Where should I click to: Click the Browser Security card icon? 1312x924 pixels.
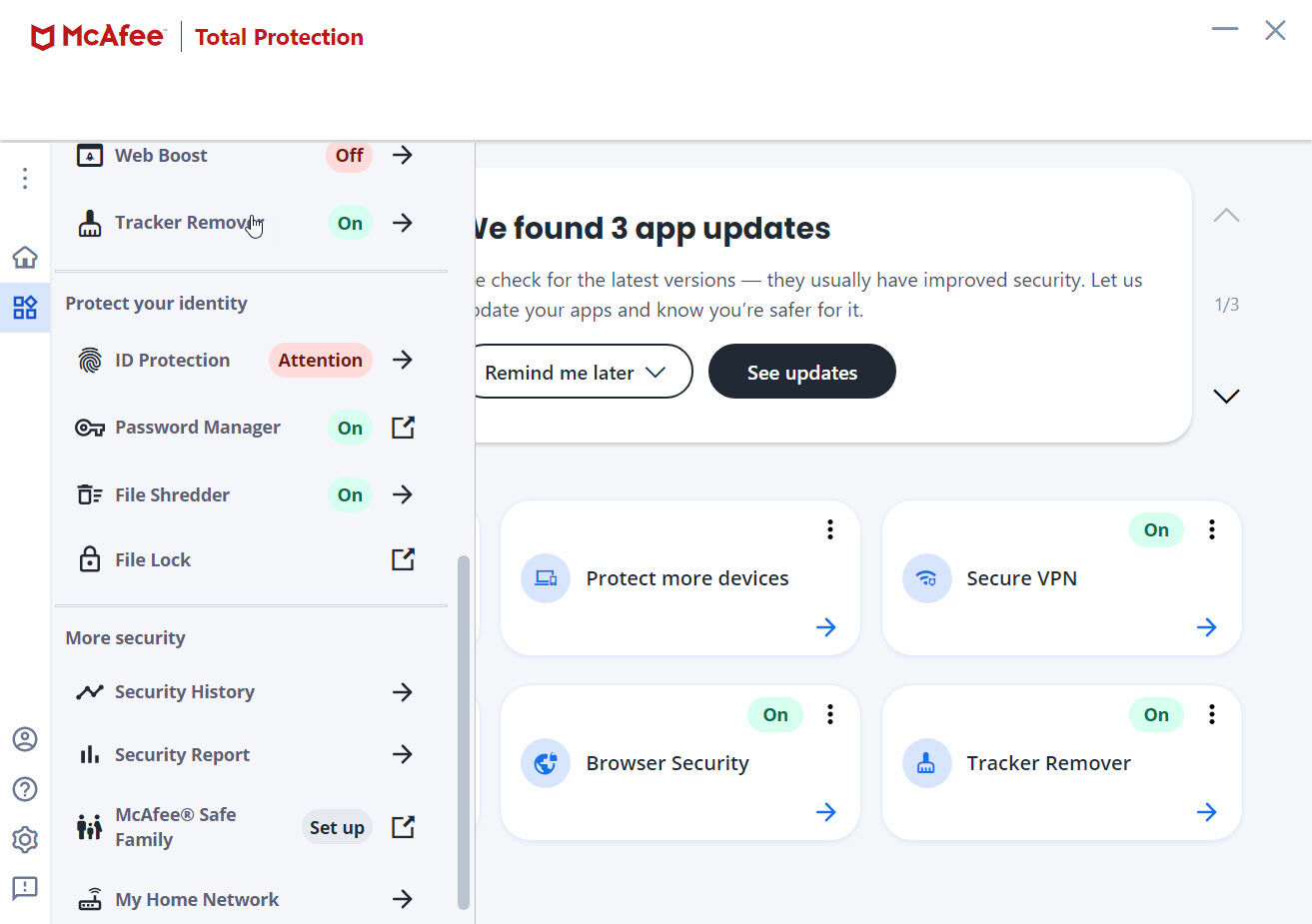click(546, 763)
